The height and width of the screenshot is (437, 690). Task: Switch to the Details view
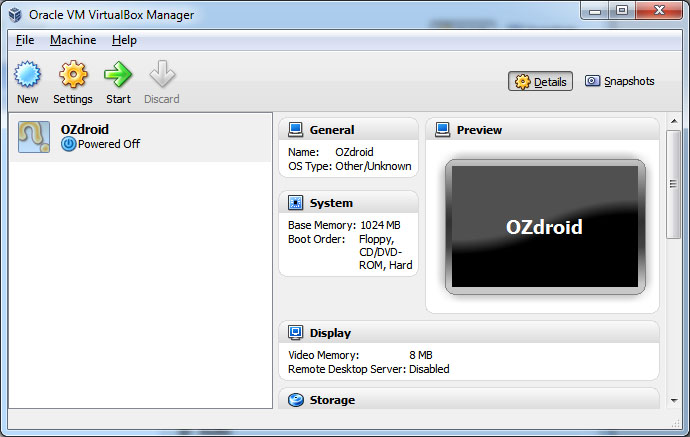click(540, 81)
